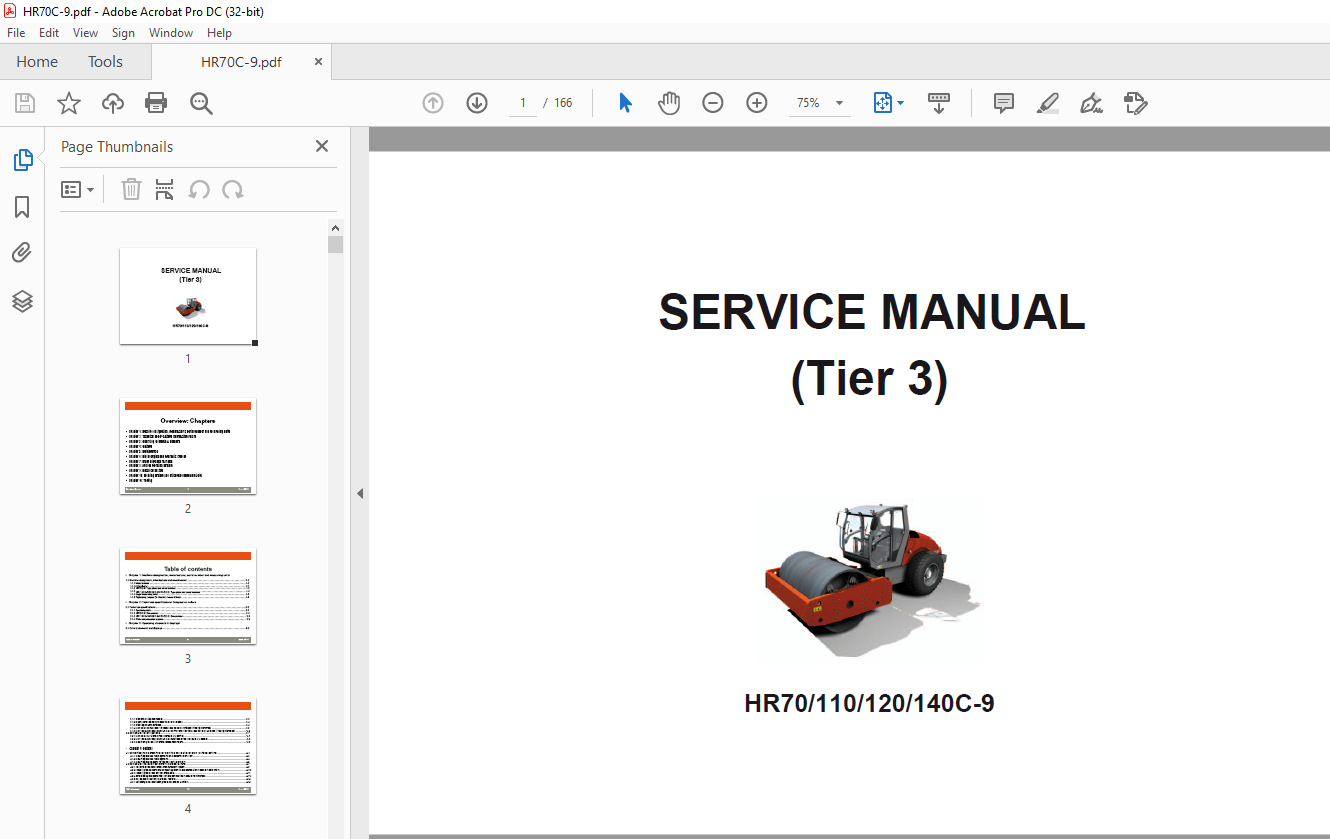Viewport: 1330px width, 839px height.
Task: Zoom out with minus icon
Action: (x=713, y=103)
